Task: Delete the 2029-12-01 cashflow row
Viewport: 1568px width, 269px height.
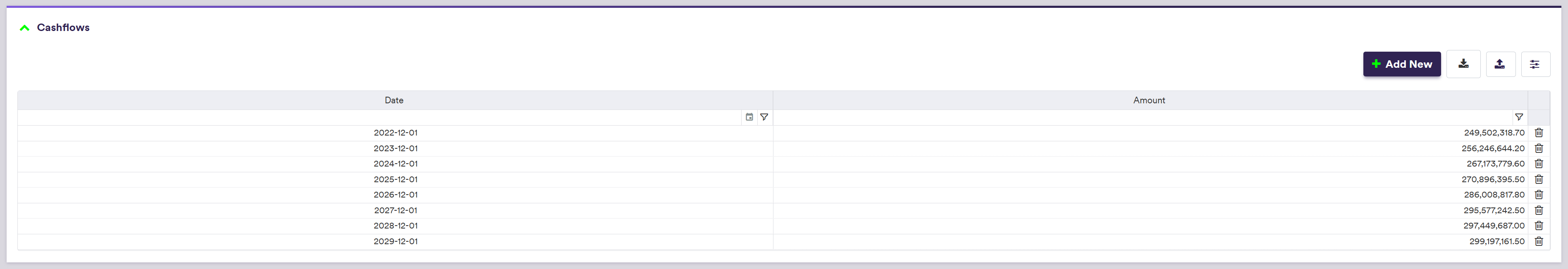Action: click(1538, 242)
